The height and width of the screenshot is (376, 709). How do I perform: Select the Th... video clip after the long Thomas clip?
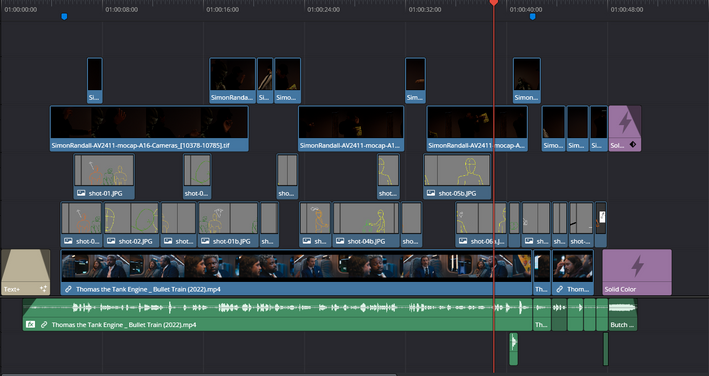542,272
